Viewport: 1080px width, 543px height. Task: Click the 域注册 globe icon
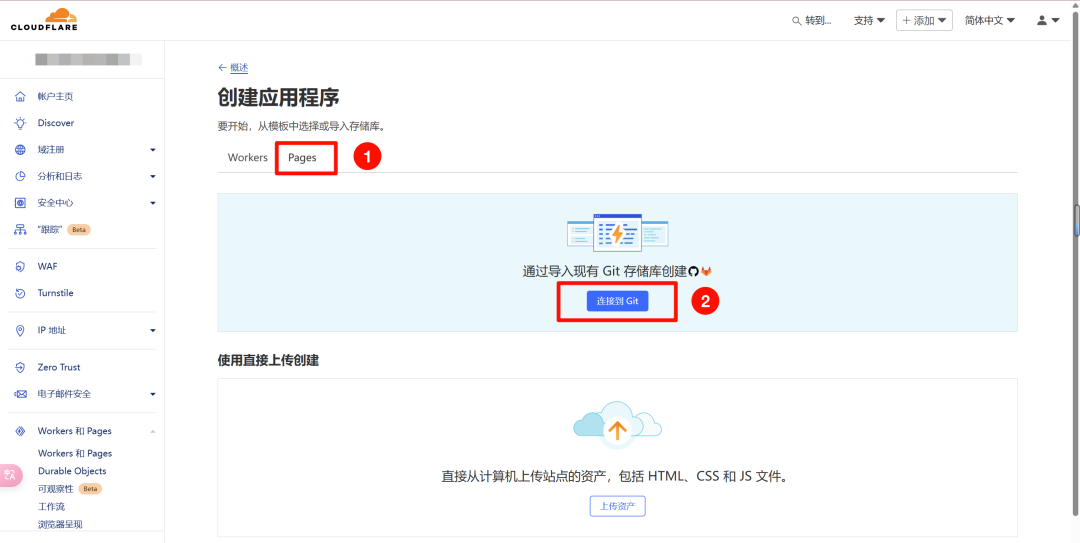[x=21, y=150]
